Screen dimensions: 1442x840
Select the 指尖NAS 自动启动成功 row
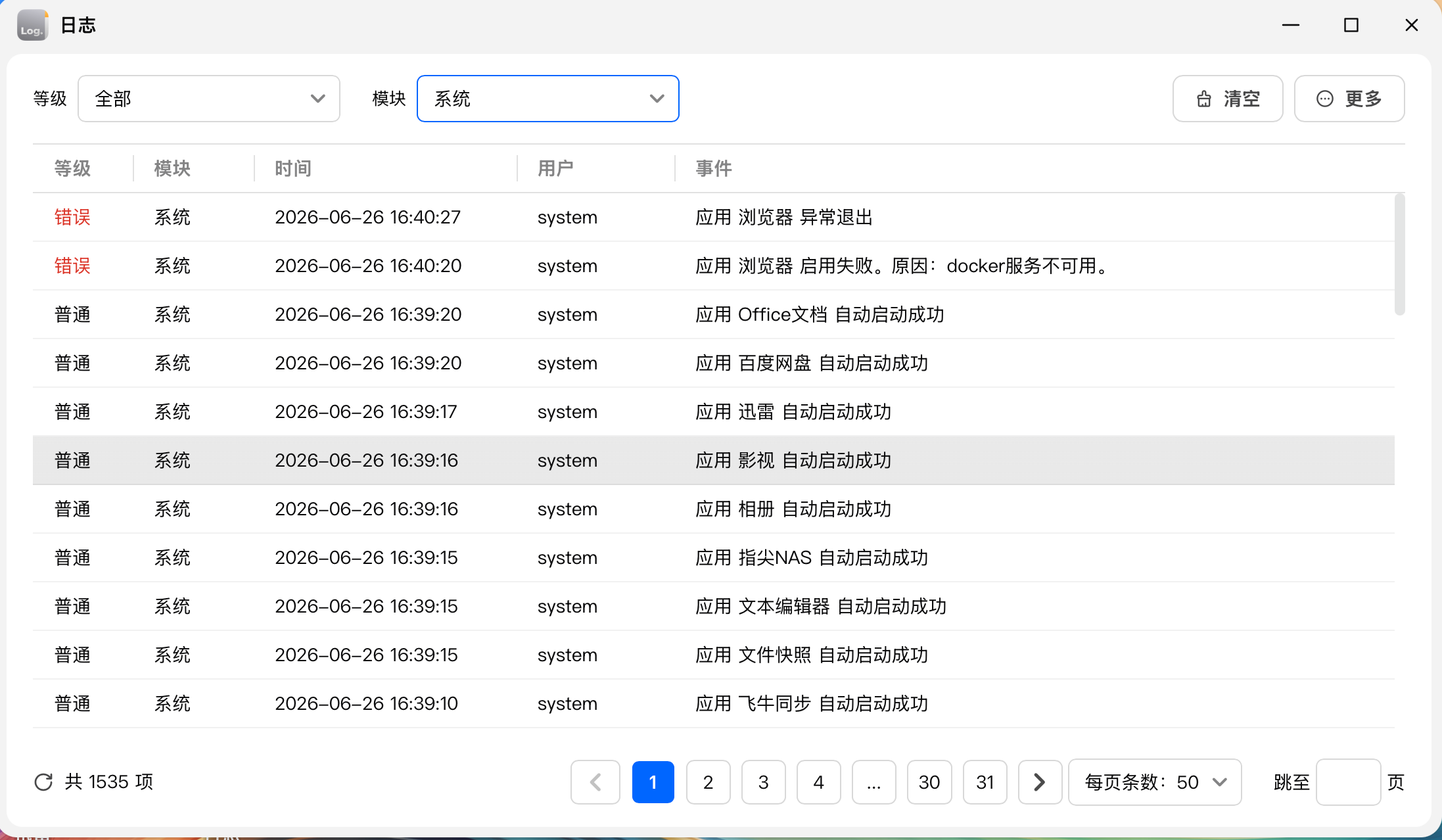(714, 557)
